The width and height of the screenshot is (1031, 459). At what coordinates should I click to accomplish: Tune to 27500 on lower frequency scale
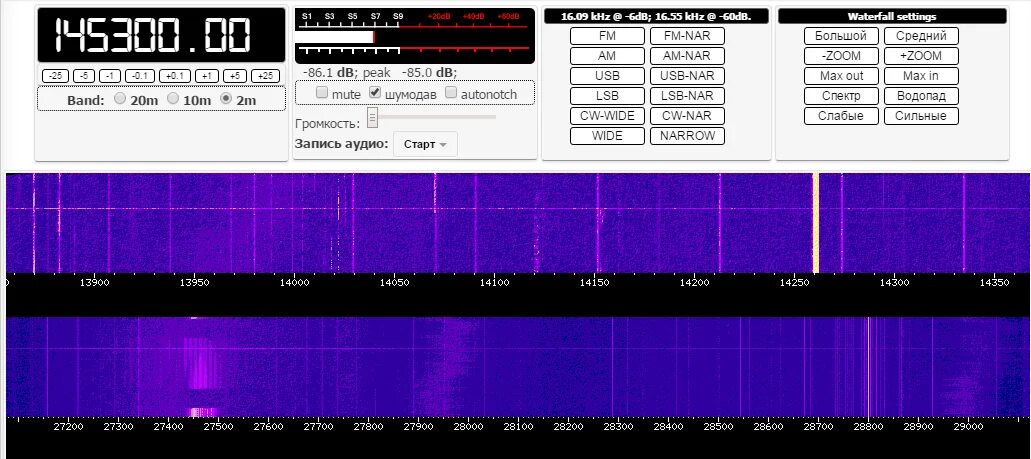218,427
